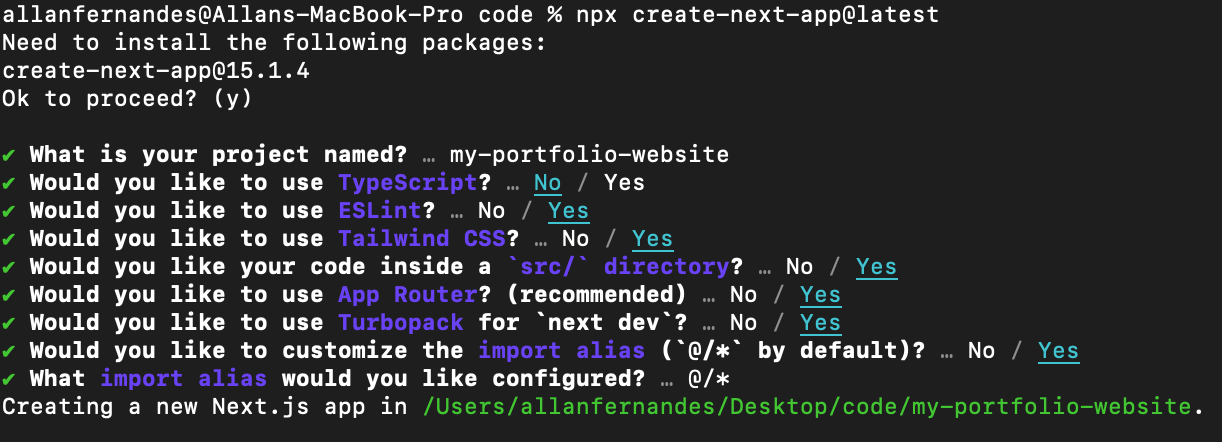Select the 'create-next-app@15.1.4' package line
Viewport: 1222px width, 442px height.
coord(156,71)
